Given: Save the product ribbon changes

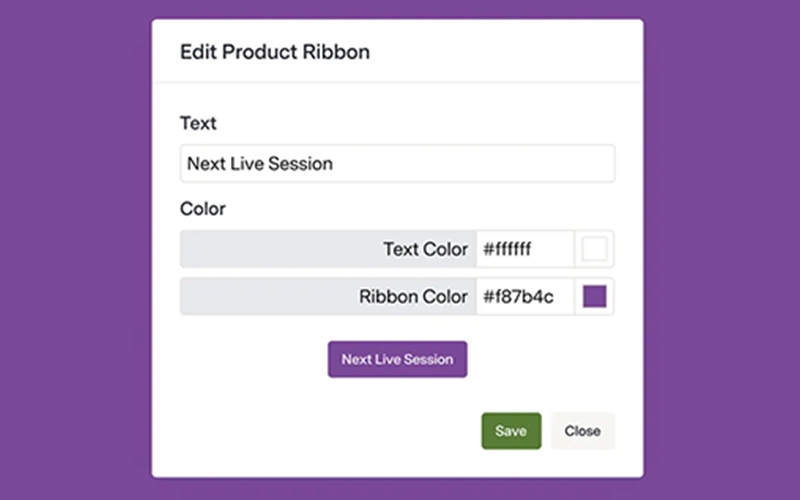Looking at the screenshot, I should tap(510, 431).
